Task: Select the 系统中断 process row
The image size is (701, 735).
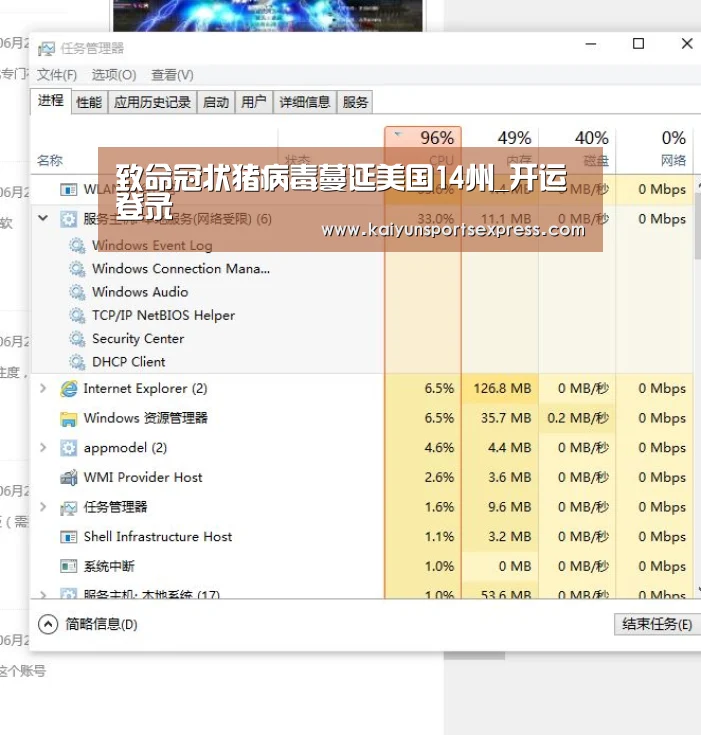Action: [362, 566]
